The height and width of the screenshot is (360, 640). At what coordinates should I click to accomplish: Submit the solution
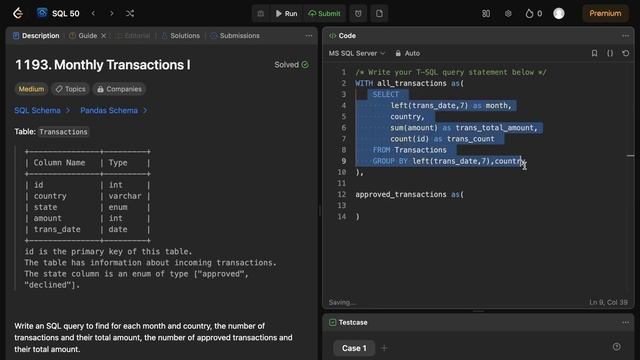[324, 13]
